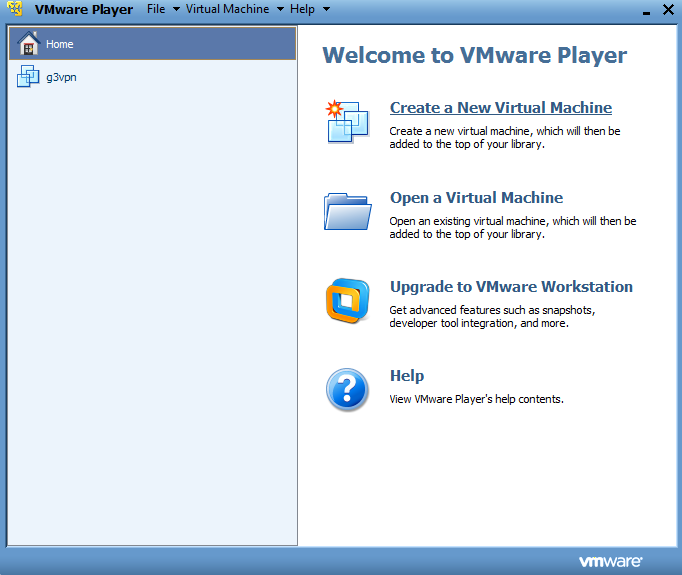682x575 pixels.
Task: Click the Create New Virtual Machine icon
Action: 347,121
